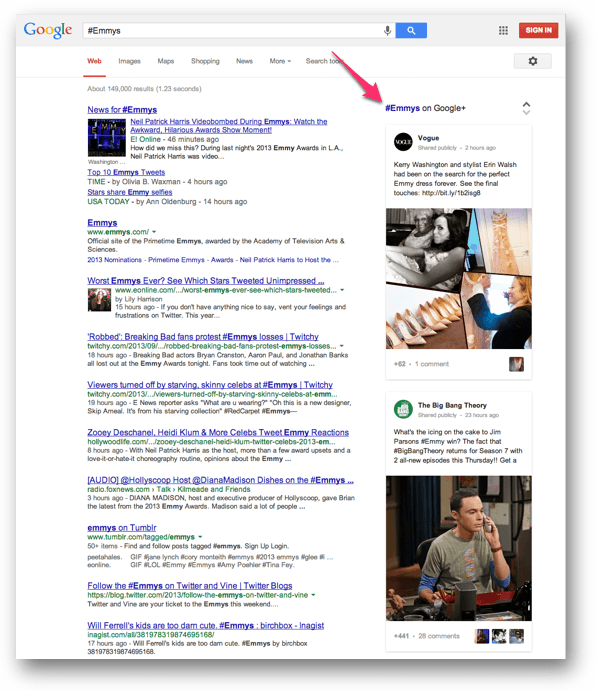Click '28 comments' on Big Bang post

(x=439, y=636)
